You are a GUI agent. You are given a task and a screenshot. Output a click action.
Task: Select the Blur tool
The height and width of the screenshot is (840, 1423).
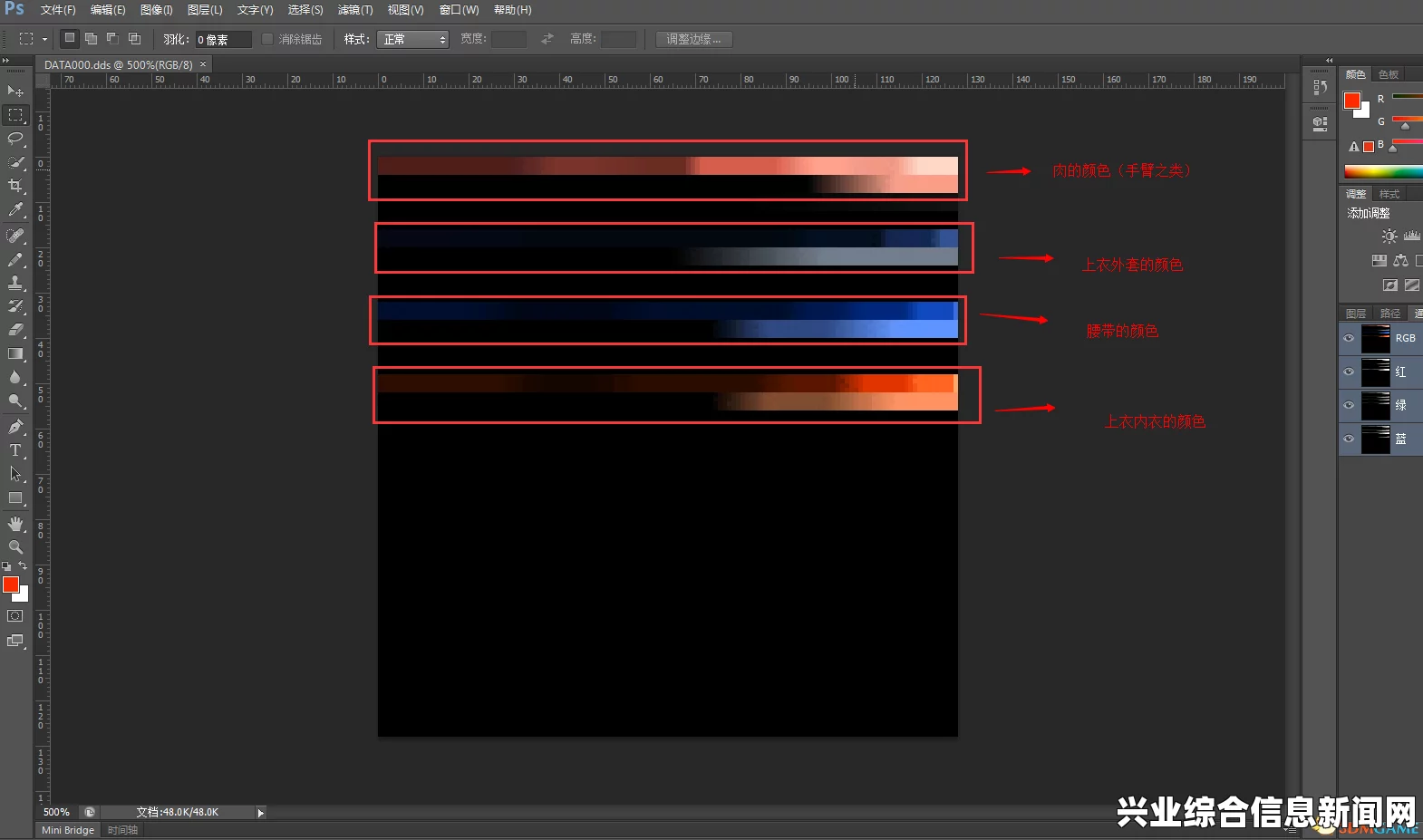[x=15, y=377]
